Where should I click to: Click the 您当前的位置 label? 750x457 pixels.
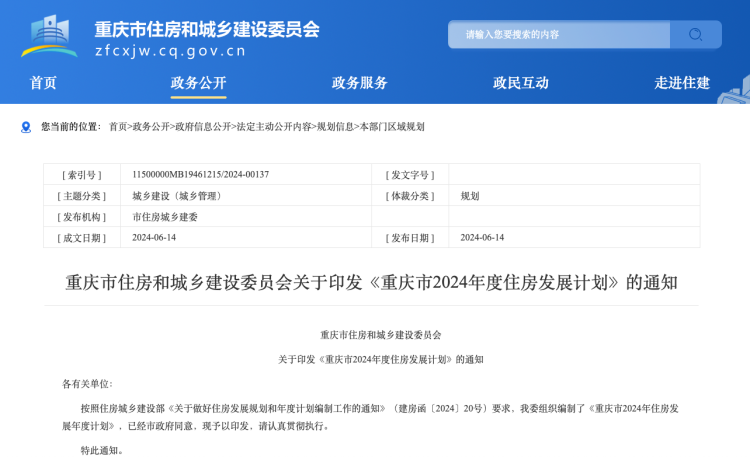pyautogui.click(x=71, y=127)
